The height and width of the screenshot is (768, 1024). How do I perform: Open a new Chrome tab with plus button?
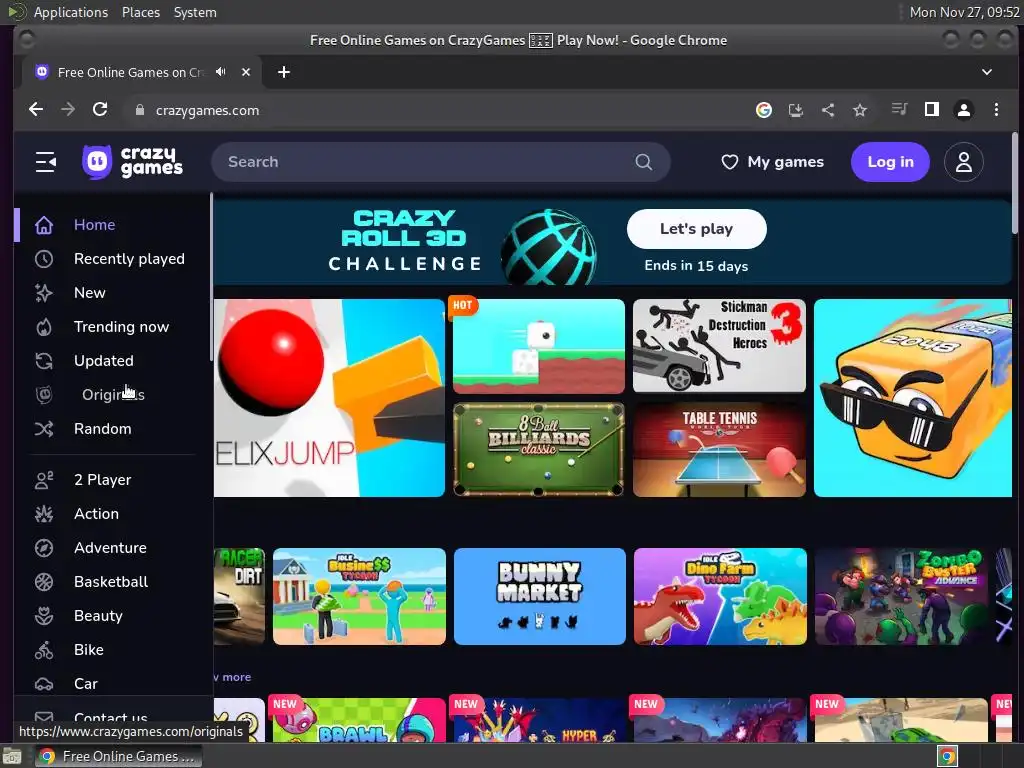[x=283, y=72]
